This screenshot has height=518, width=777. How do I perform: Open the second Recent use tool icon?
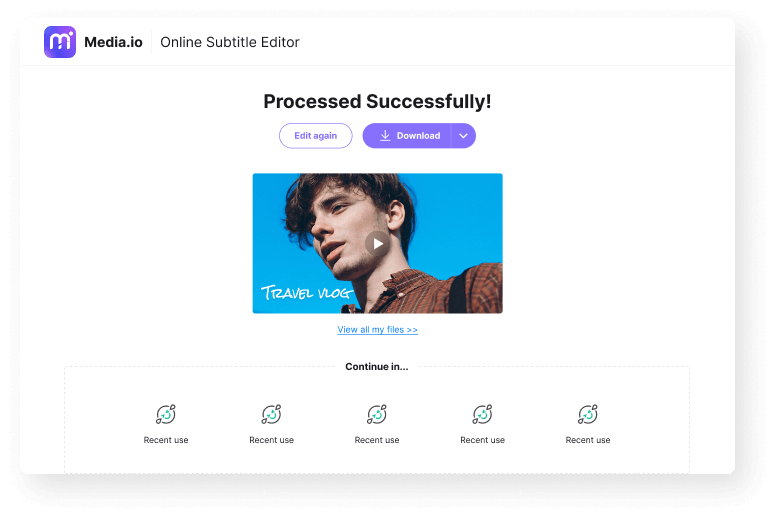pyautogui.click(x=271, y=414)
